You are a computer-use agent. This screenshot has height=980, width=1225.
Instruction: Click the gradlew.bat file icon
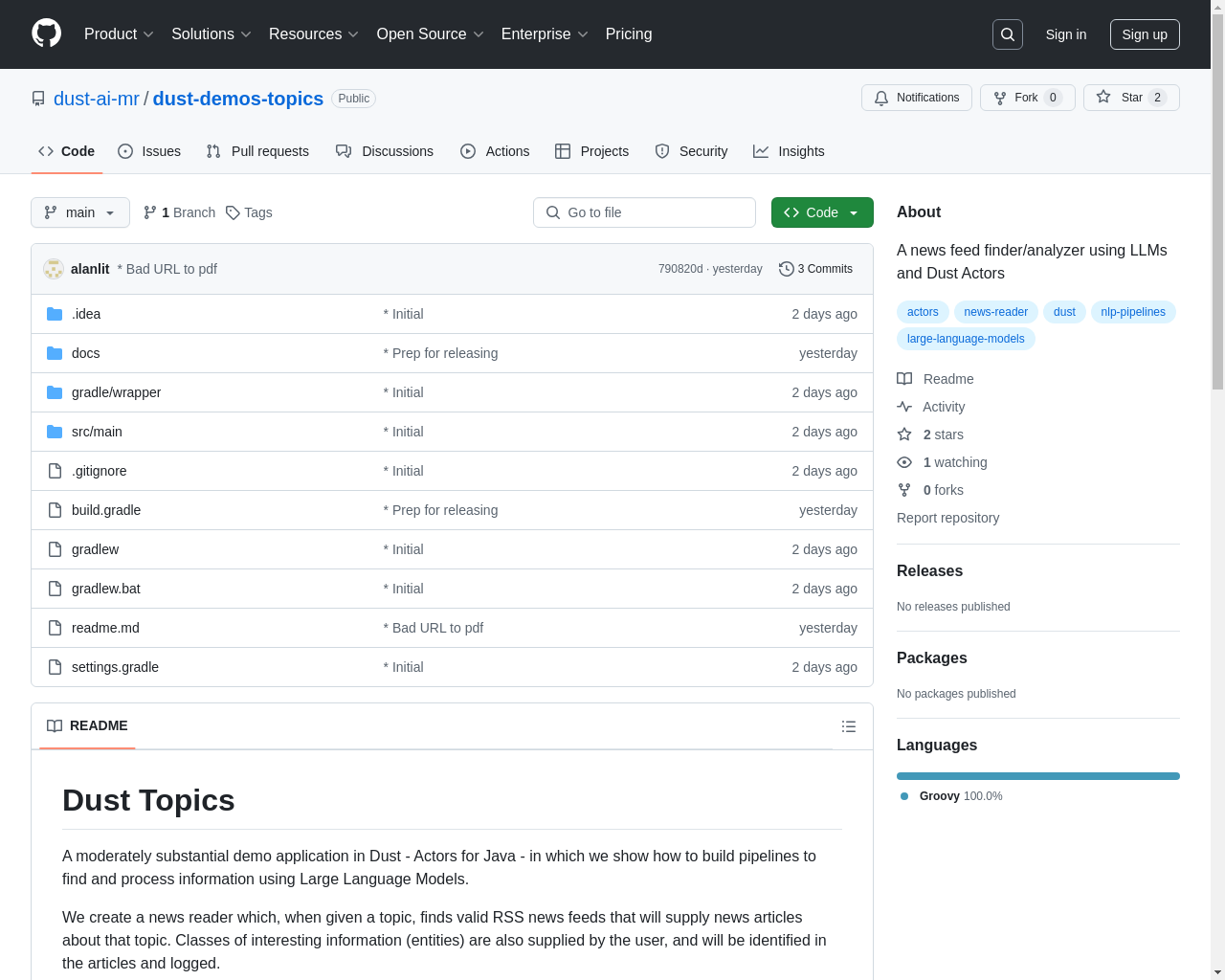[55, 589]
